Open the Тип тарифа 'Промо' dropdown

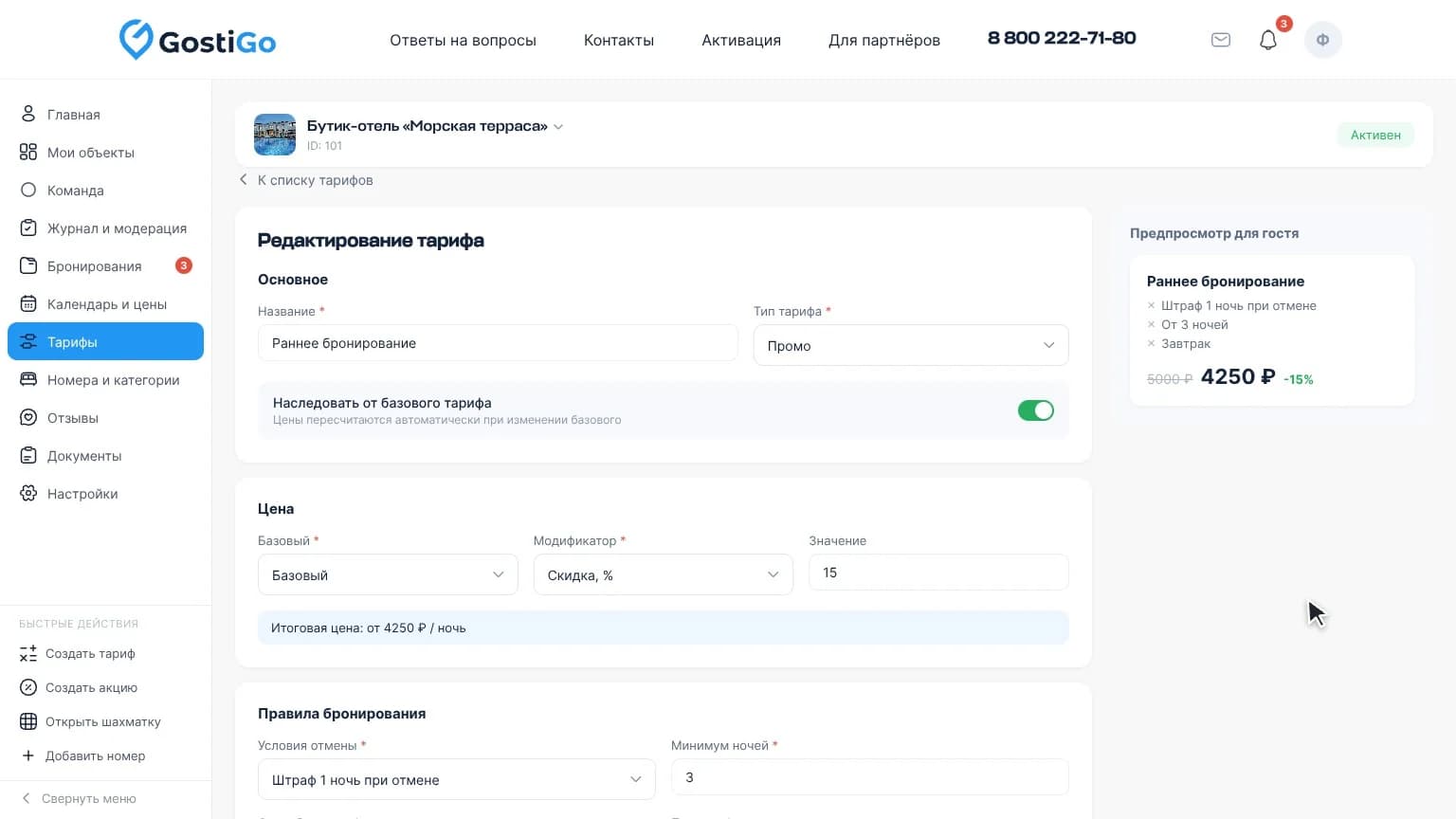point(911,345)
